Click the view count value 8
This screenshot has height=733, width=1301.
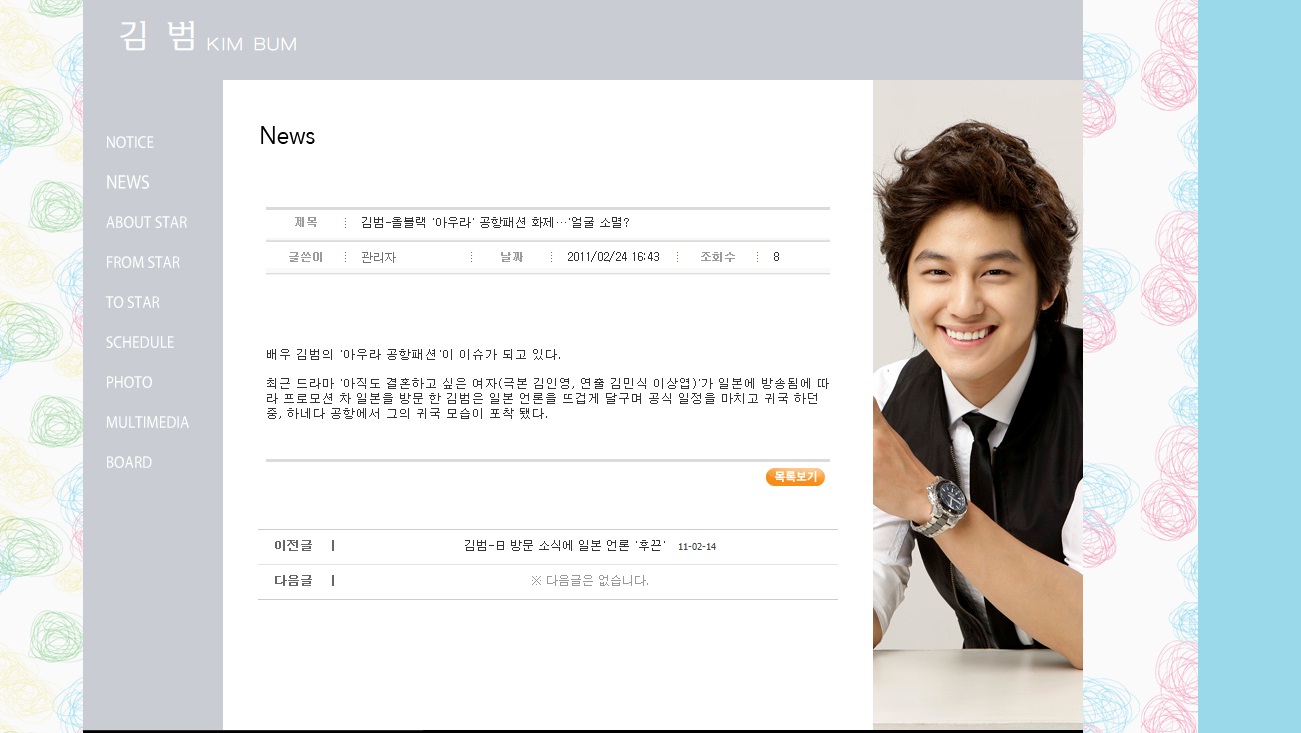(776, 257)
